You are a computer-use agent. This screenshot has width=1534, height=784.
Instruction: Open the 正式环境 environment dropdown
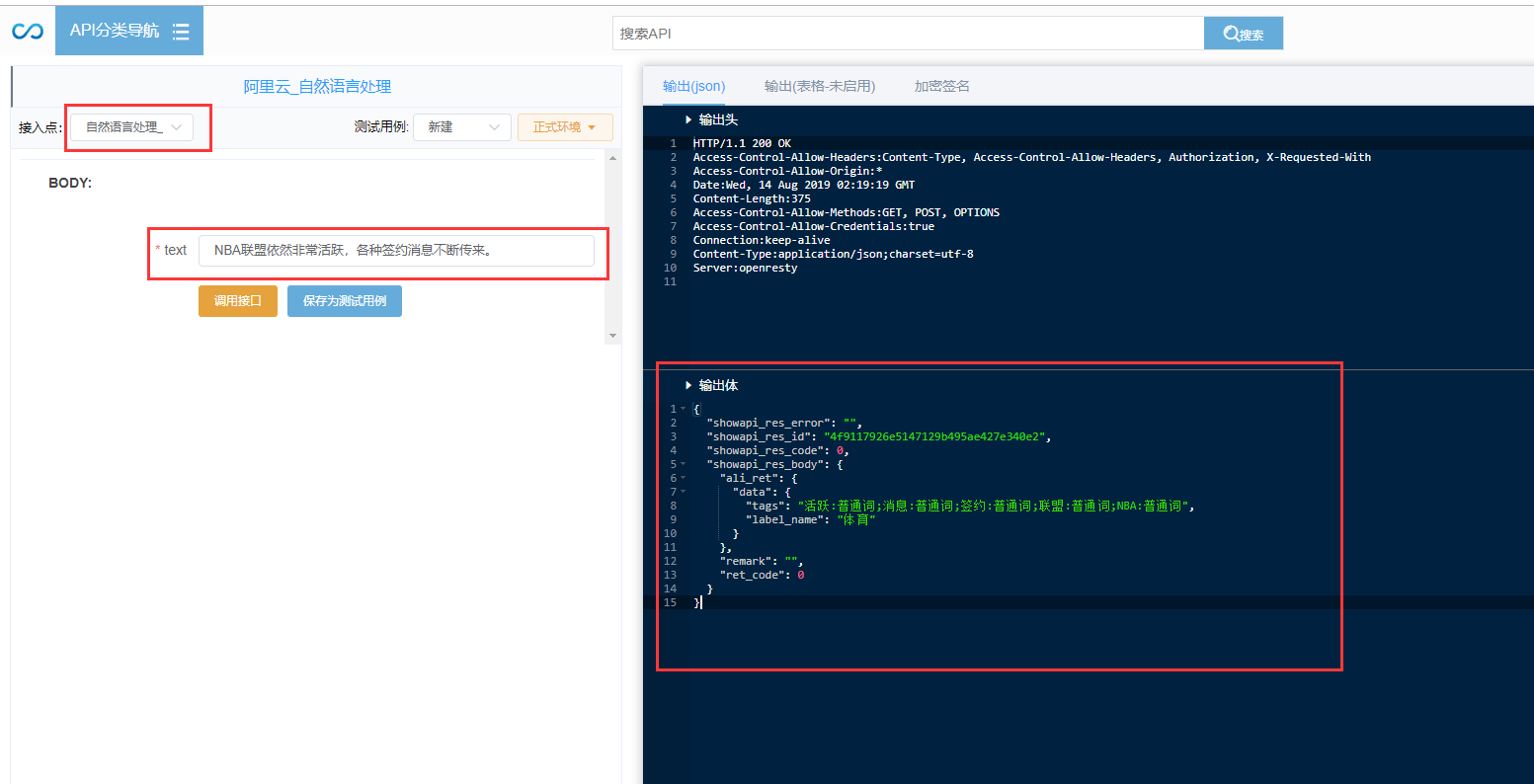tap(565, 127)
